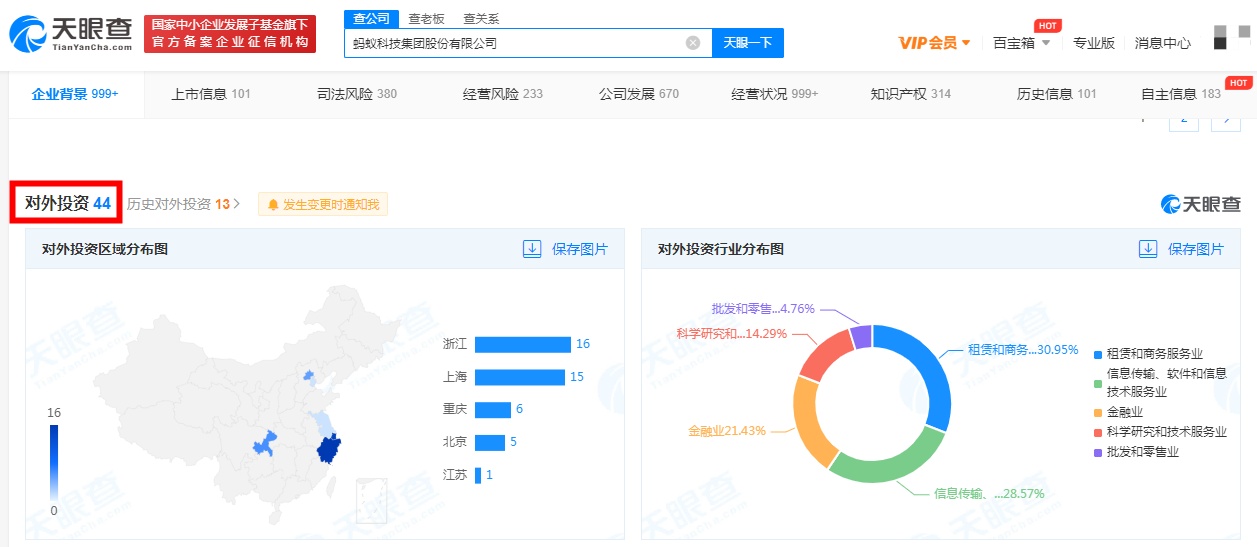Click the 江苏 bar showing 1

click(x=478, y=475)
